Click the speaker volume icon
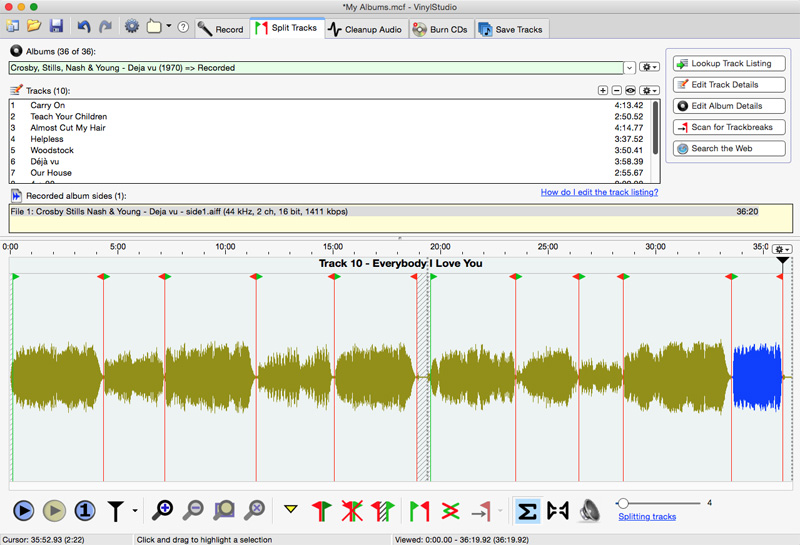The image size is (800, 545). click(590, 511)
